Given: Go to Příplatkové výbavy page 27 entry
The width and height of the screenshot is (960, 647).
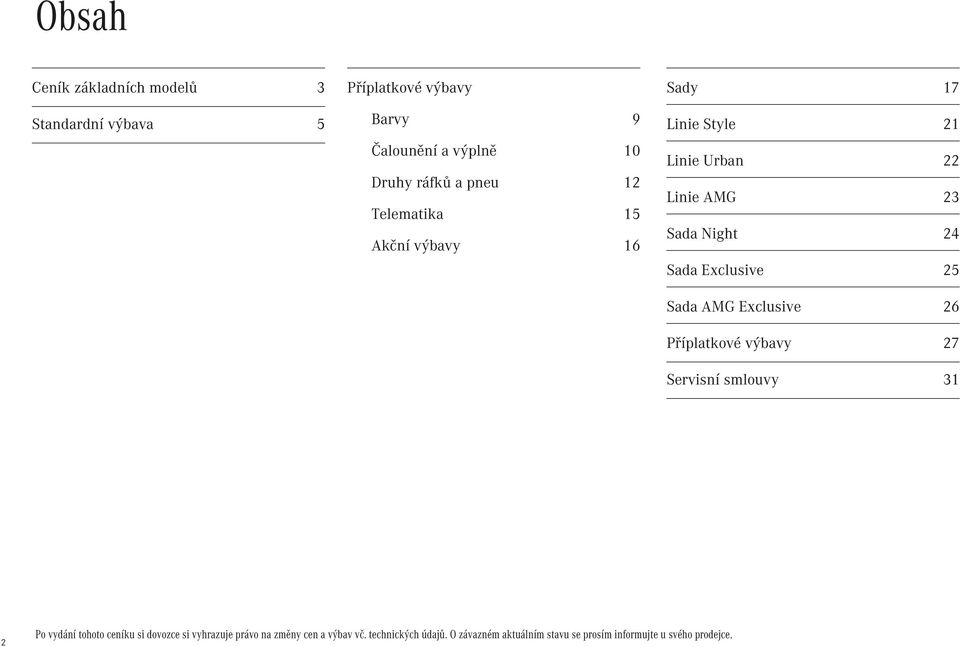Looking at the screenshot, I should tap(812, 343).
